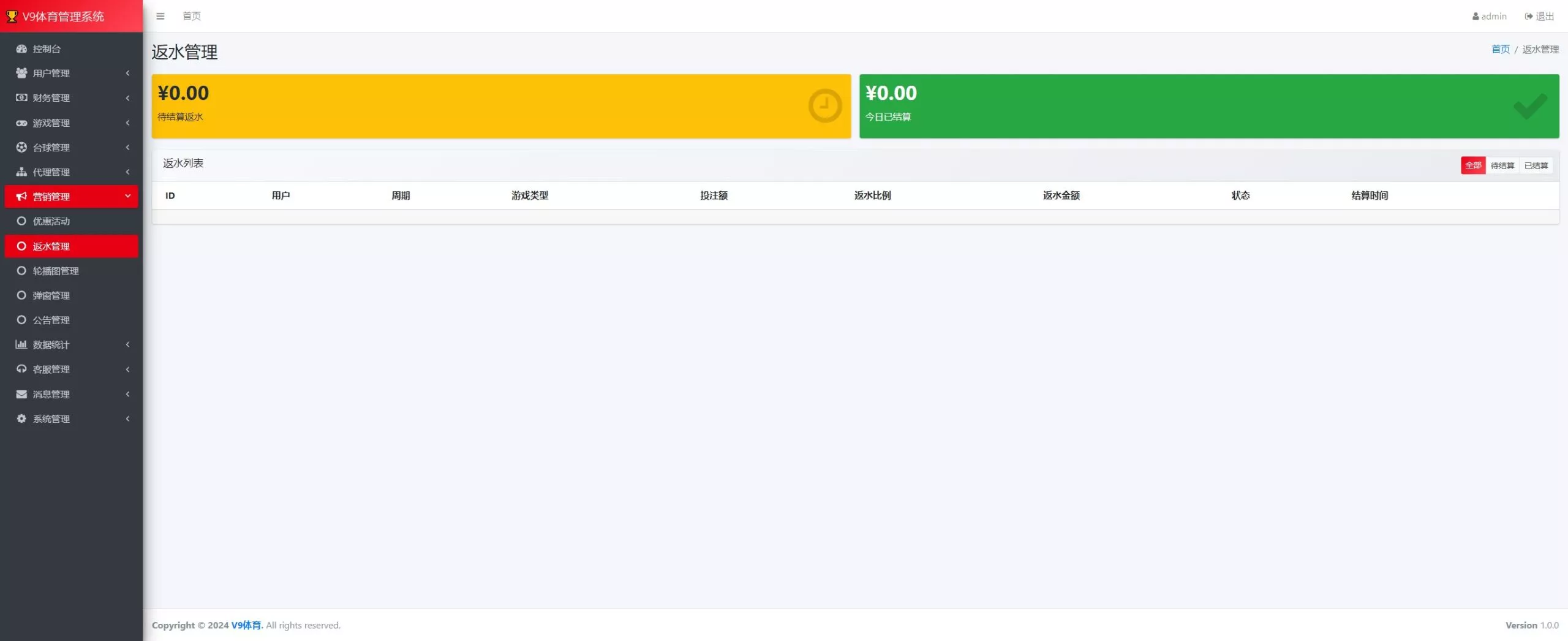The height and width of the screenshot is (641, 1568).
Task: Filter list by 待结算
Action: click(x=1502, y=165)
